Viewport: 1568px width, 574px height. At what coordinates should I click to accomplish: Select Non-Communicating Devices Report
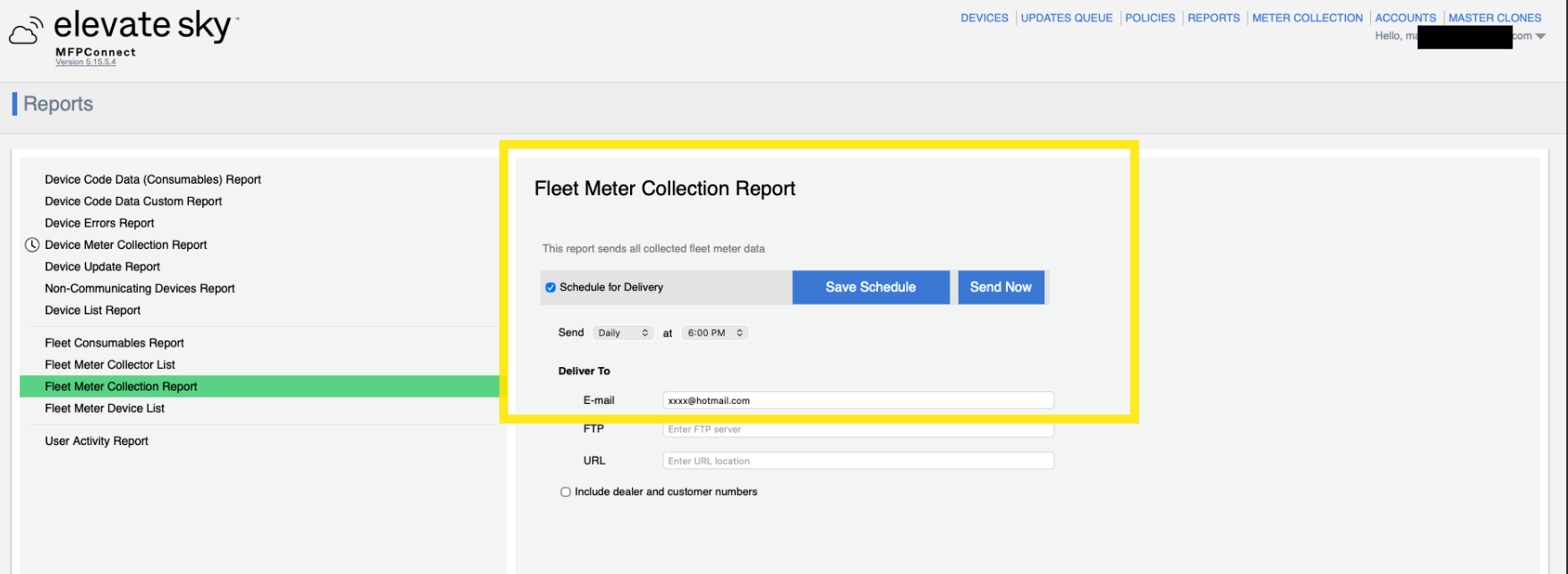coord(140,288)
